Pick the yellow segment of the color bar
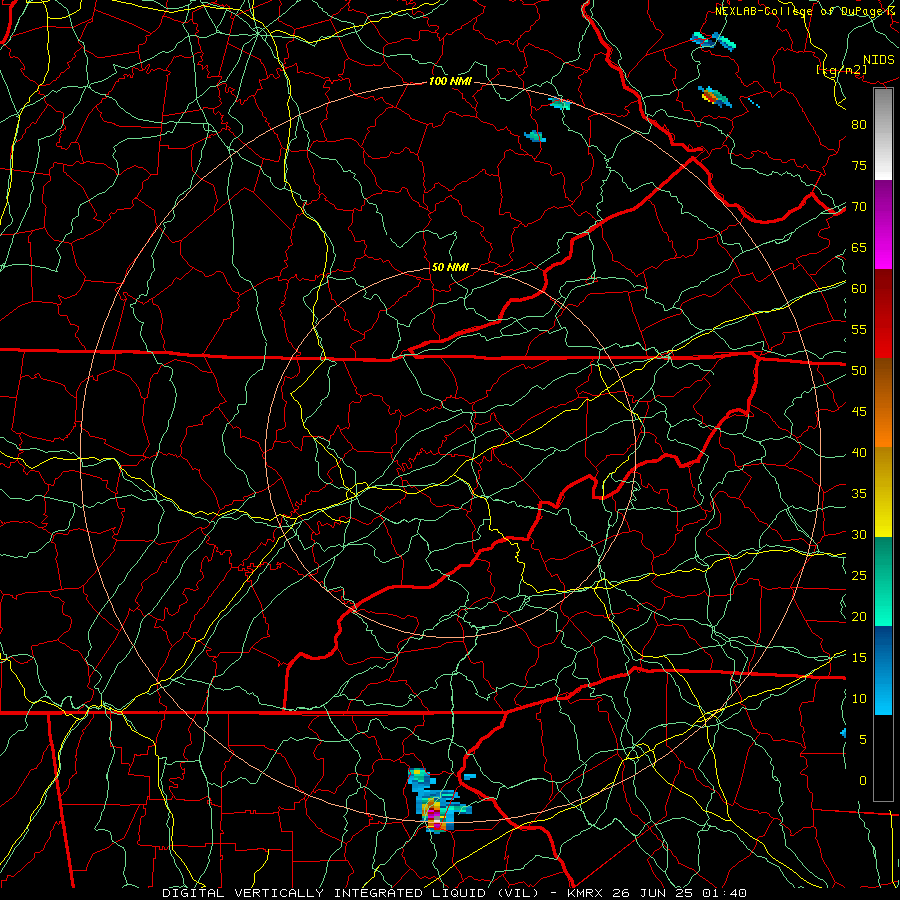This screenshot has width=900, height=900. (x=883, y=492)
